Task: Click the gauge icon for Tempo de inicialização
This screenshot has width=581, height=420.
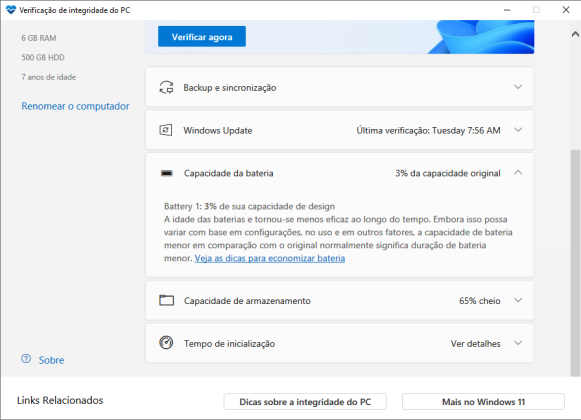Action: click(x=166, y=343)
